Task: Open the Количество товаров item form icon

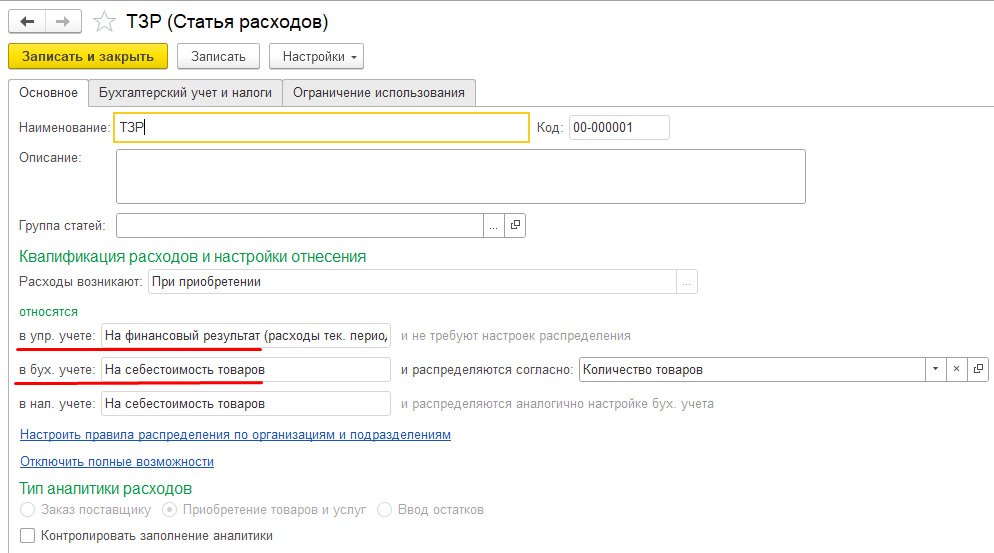Action: click(x=978, y=370)
